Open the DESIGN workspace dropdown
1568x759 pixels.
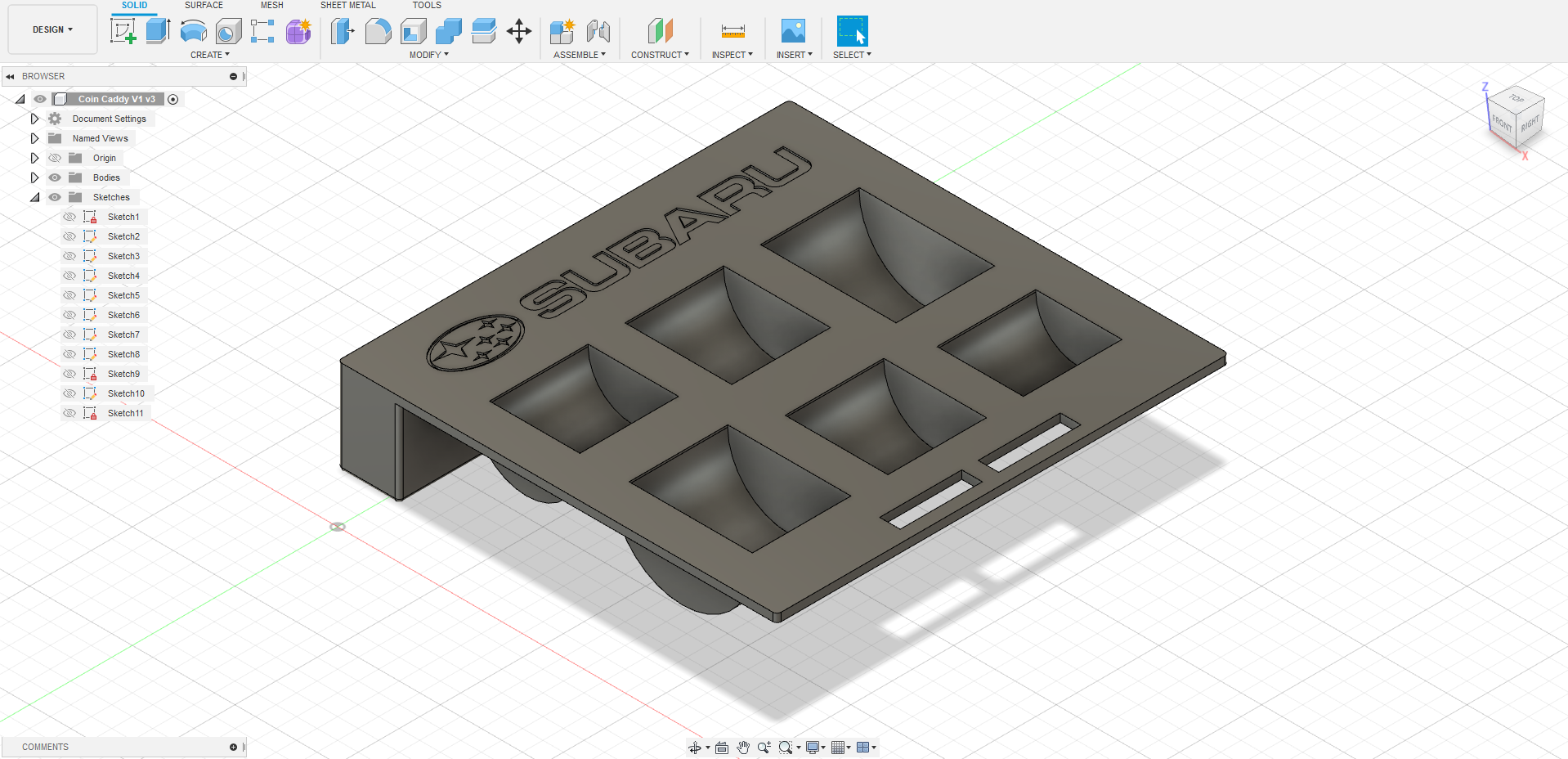(x=52, y=29)
